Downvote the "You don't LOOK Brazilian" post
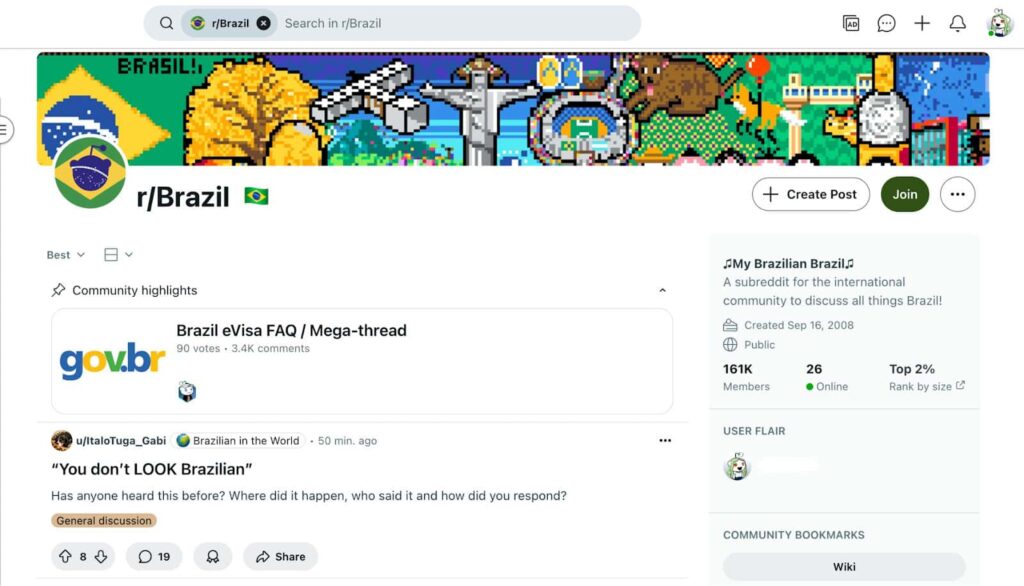The height and width of the screenshot is (586, 1024). click(101, 557)
